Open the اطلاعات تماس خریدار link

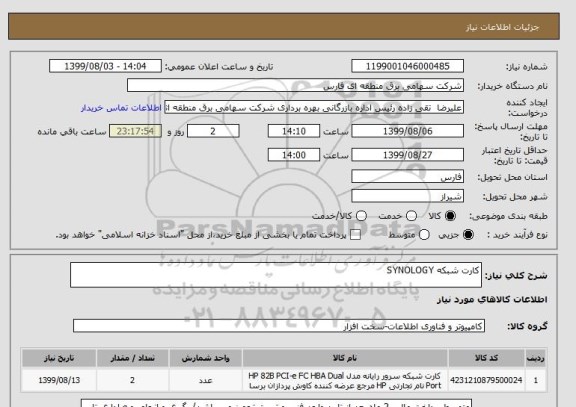tap(121, 108)
